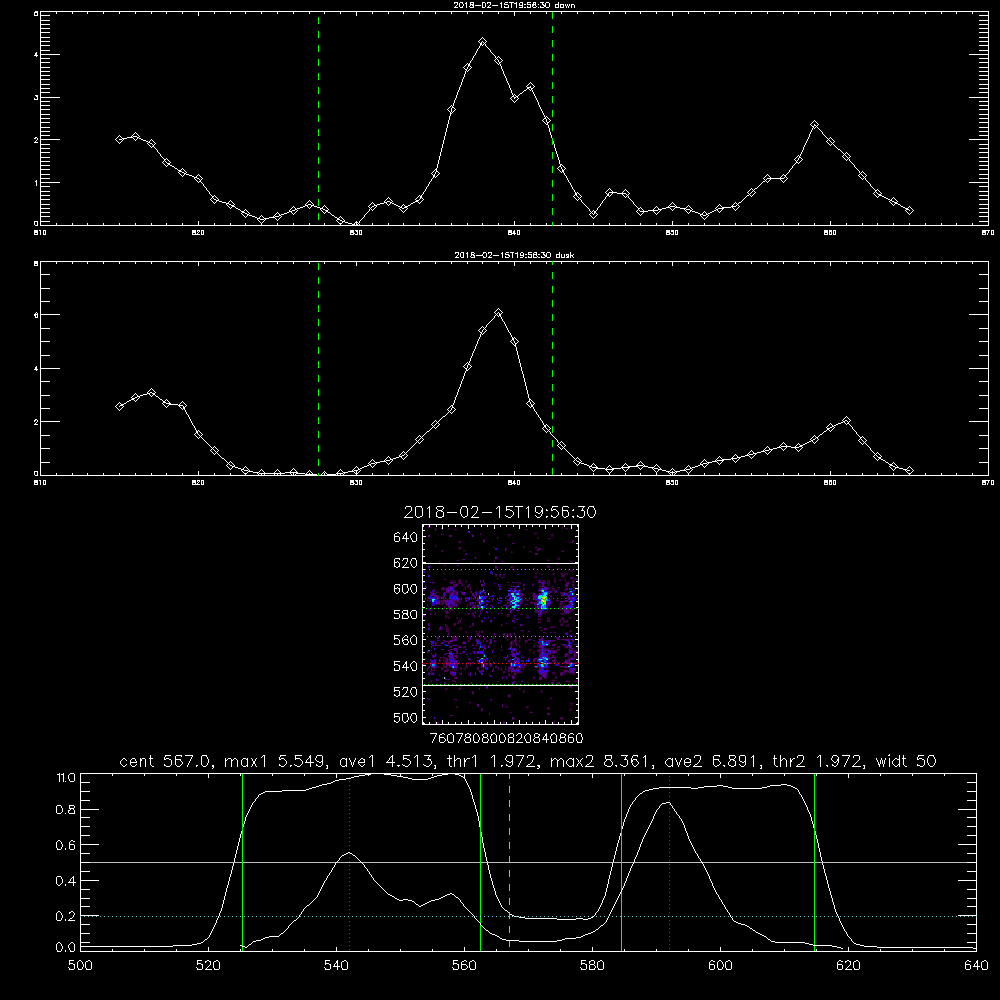The image size is (1000, 1000).
Task: Click the '760780800820840860' x-axis labels under the detector image
Action: tap(506, 739)
